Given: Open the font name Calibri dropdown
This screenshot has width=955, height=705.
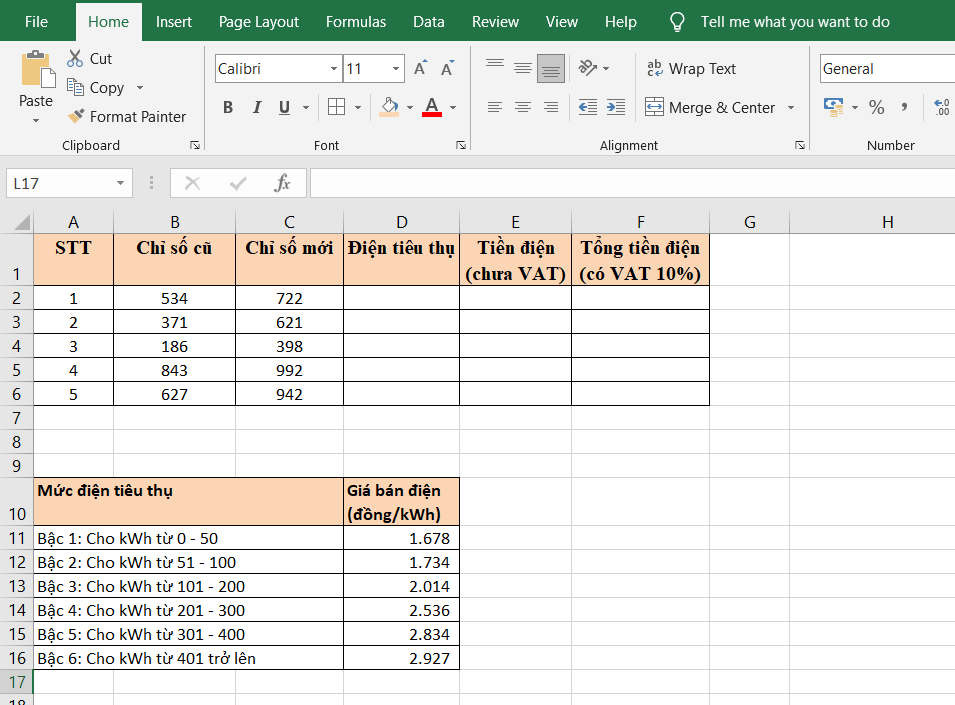Looking at the screenshot, I should click(x=334, y=69).
